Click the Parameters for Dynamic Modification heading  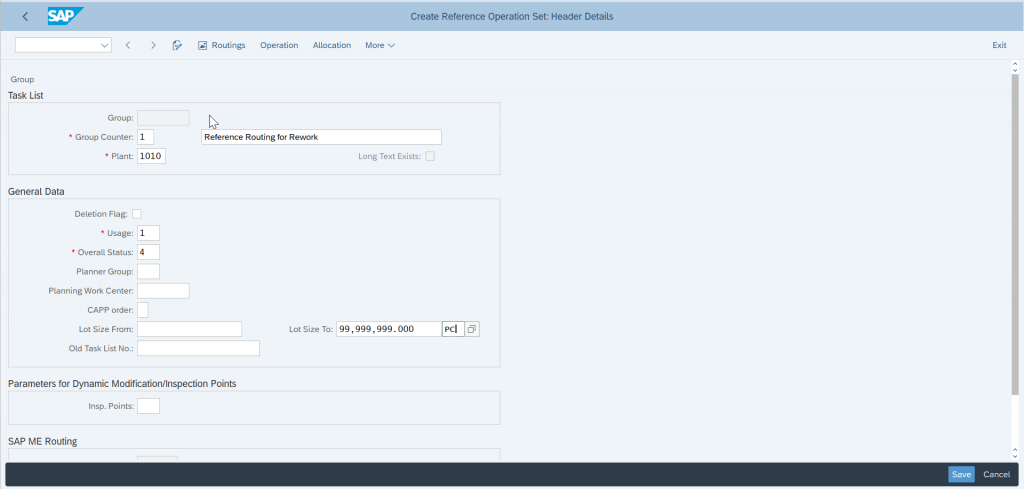tap(122, 383)
